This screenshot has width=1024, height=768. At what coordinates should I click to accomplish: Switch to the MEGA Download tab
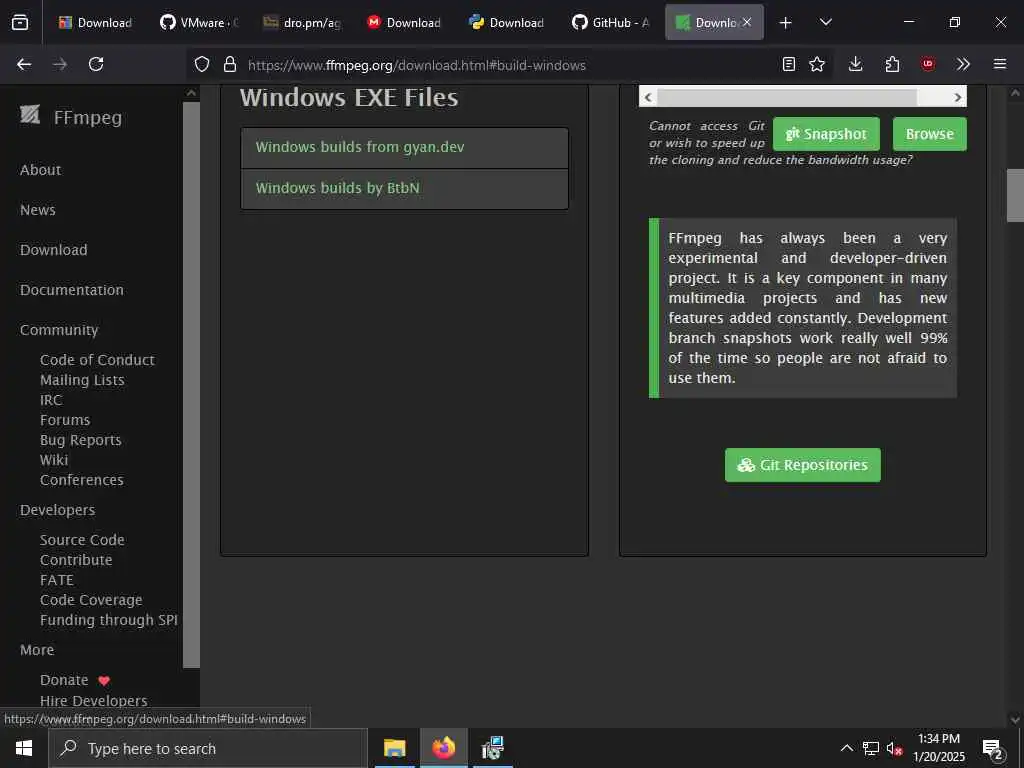(404, 22)
